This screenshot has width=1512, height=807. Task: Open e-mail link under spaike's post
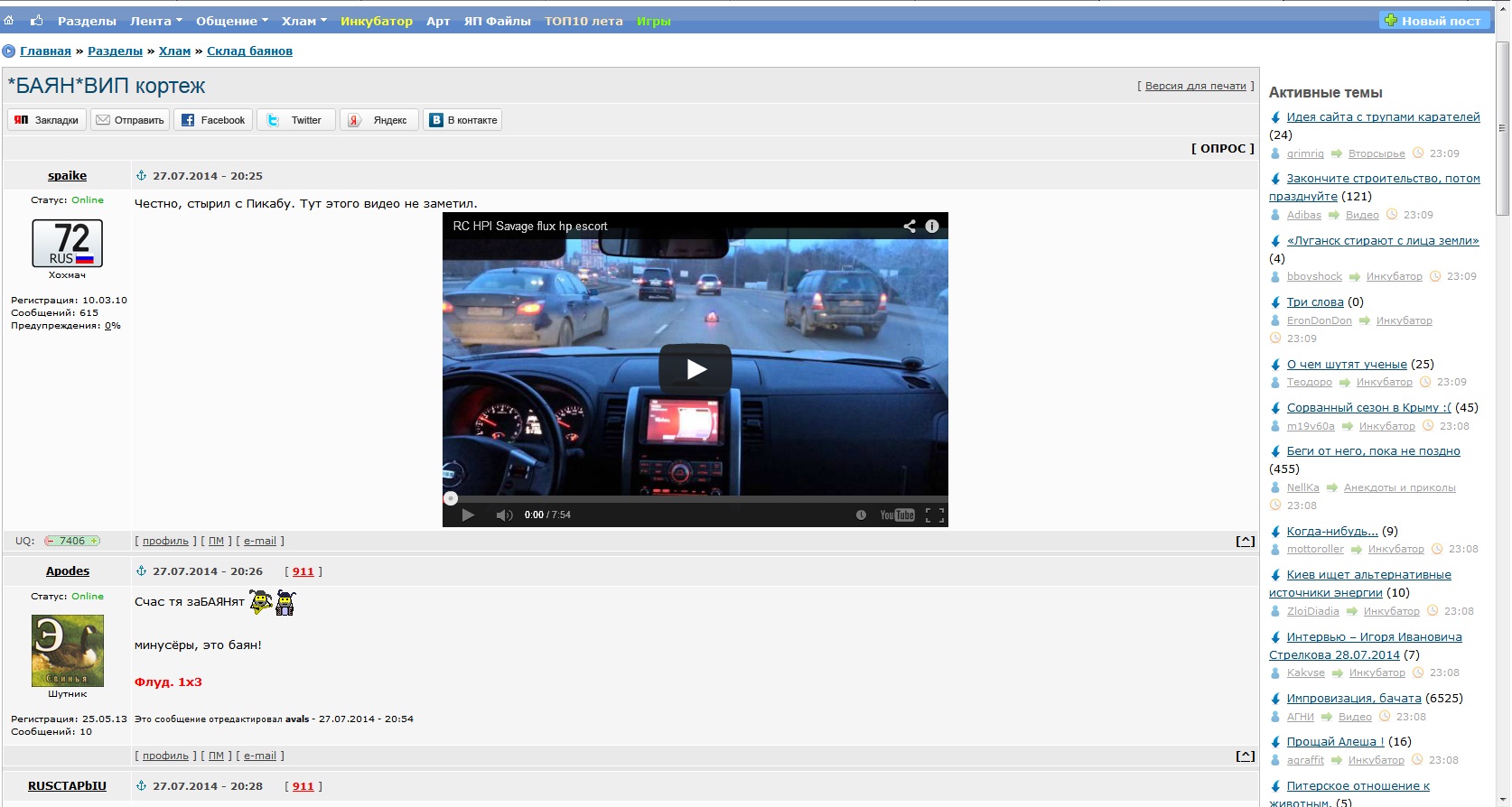coord(260,542)
